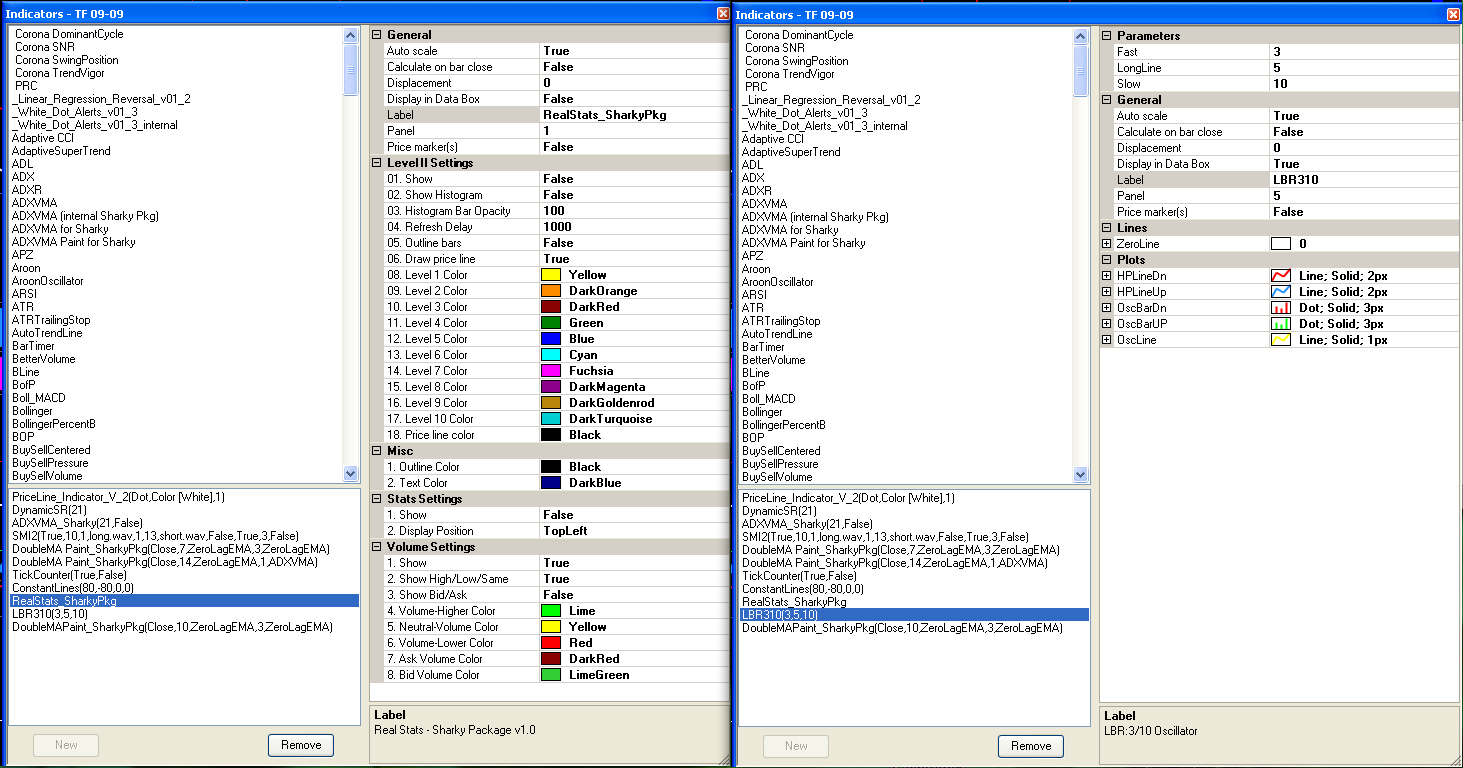Close the left Indicators window
The width and height of the screenshot is (1463, 768).
tap(723, 14)
